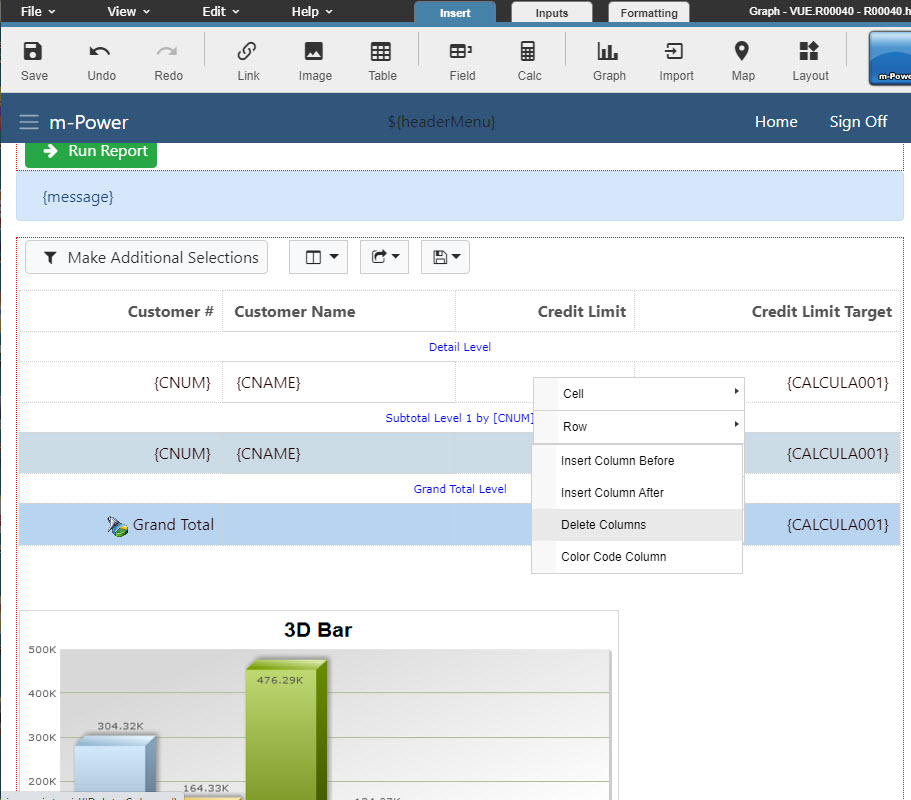Insert a Map
The height and width of the screenshot is (800, 911).
point(743,61)
